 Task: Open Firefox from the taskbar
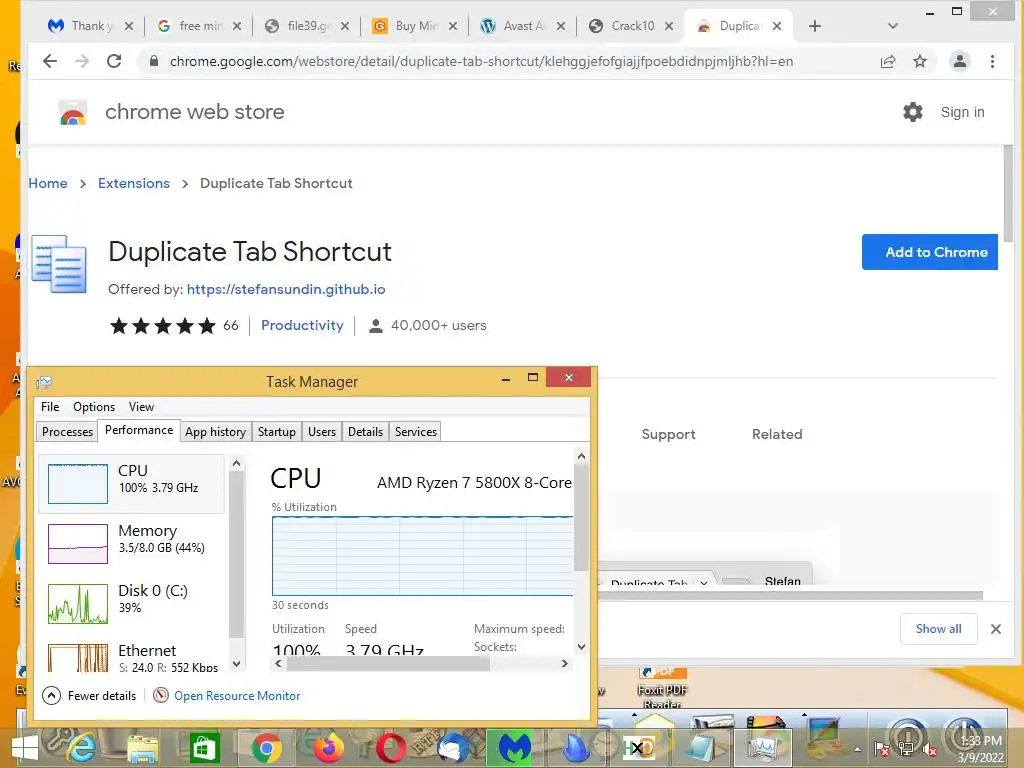(x=328, y=748)
